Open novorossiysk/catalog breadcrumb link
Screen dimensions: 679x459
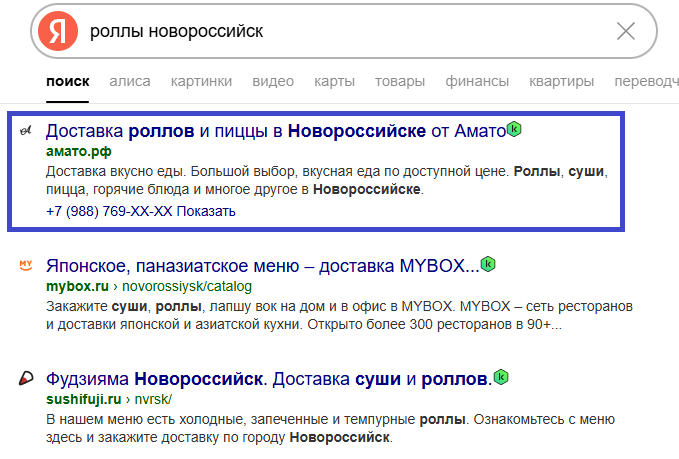187,286
